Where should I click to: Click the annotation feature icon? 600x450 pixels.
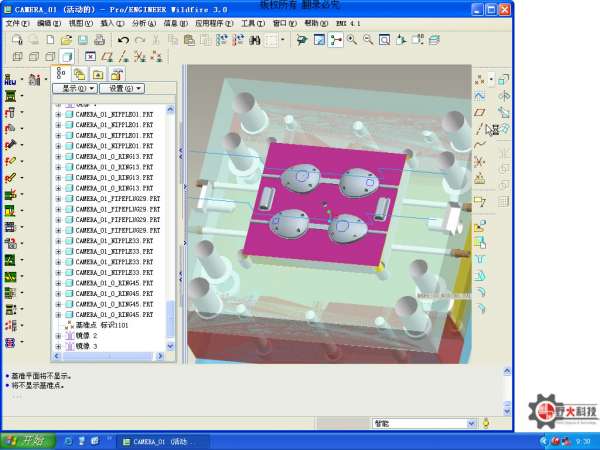tap(479, 201)
